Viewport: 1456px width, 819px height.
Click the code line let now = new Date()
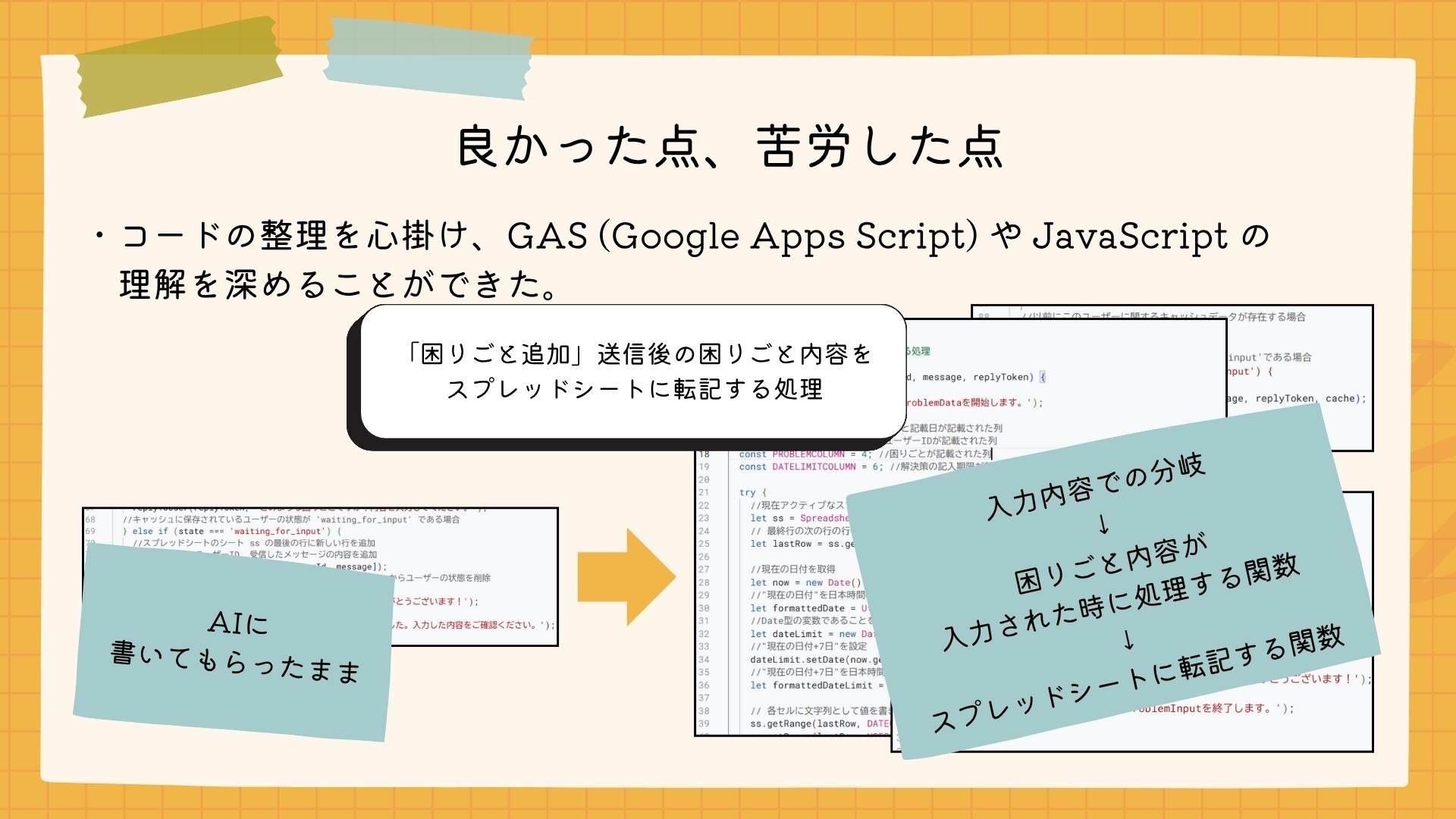804,582
